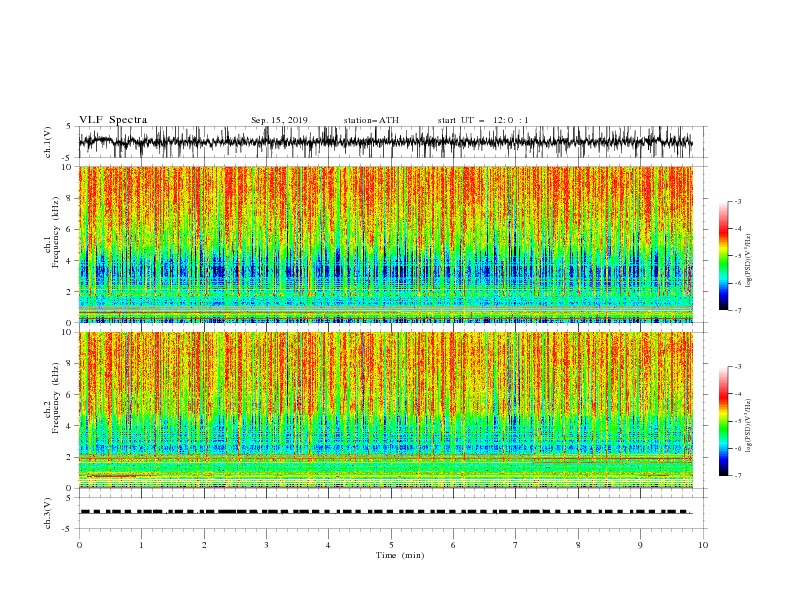Click the ch.1 voltage waveform trace

click(385, 142)
